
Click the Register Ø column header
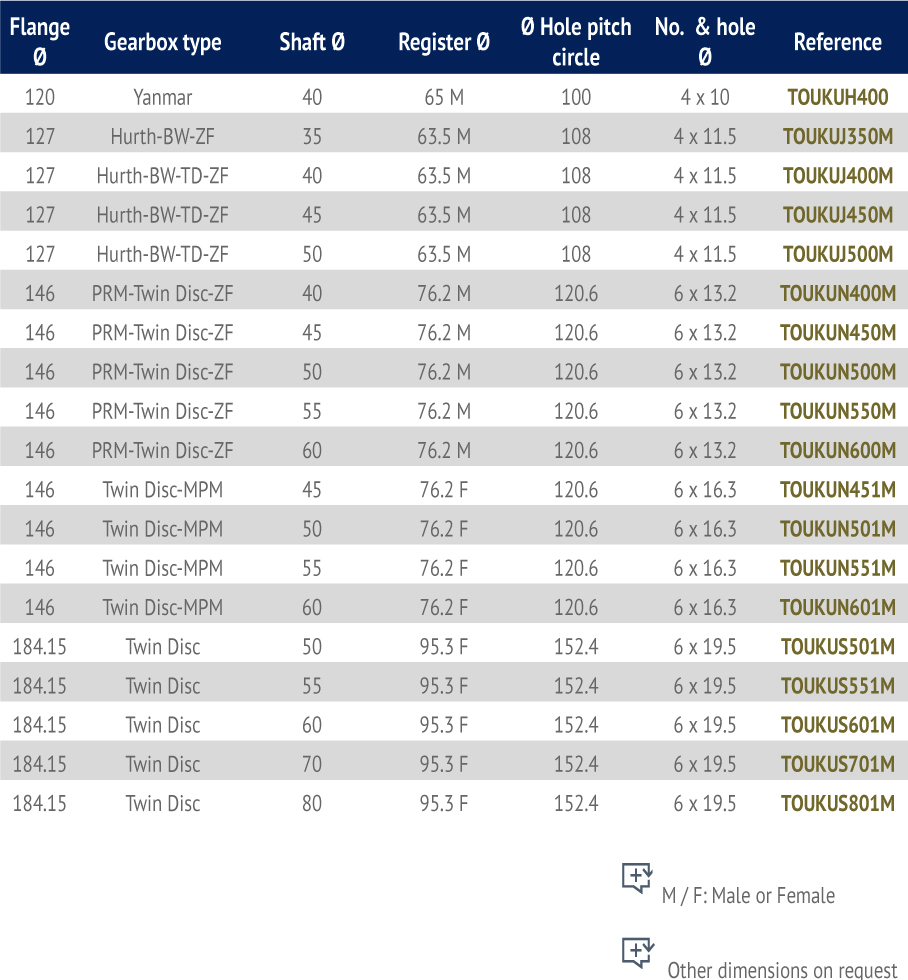point(444,42)
